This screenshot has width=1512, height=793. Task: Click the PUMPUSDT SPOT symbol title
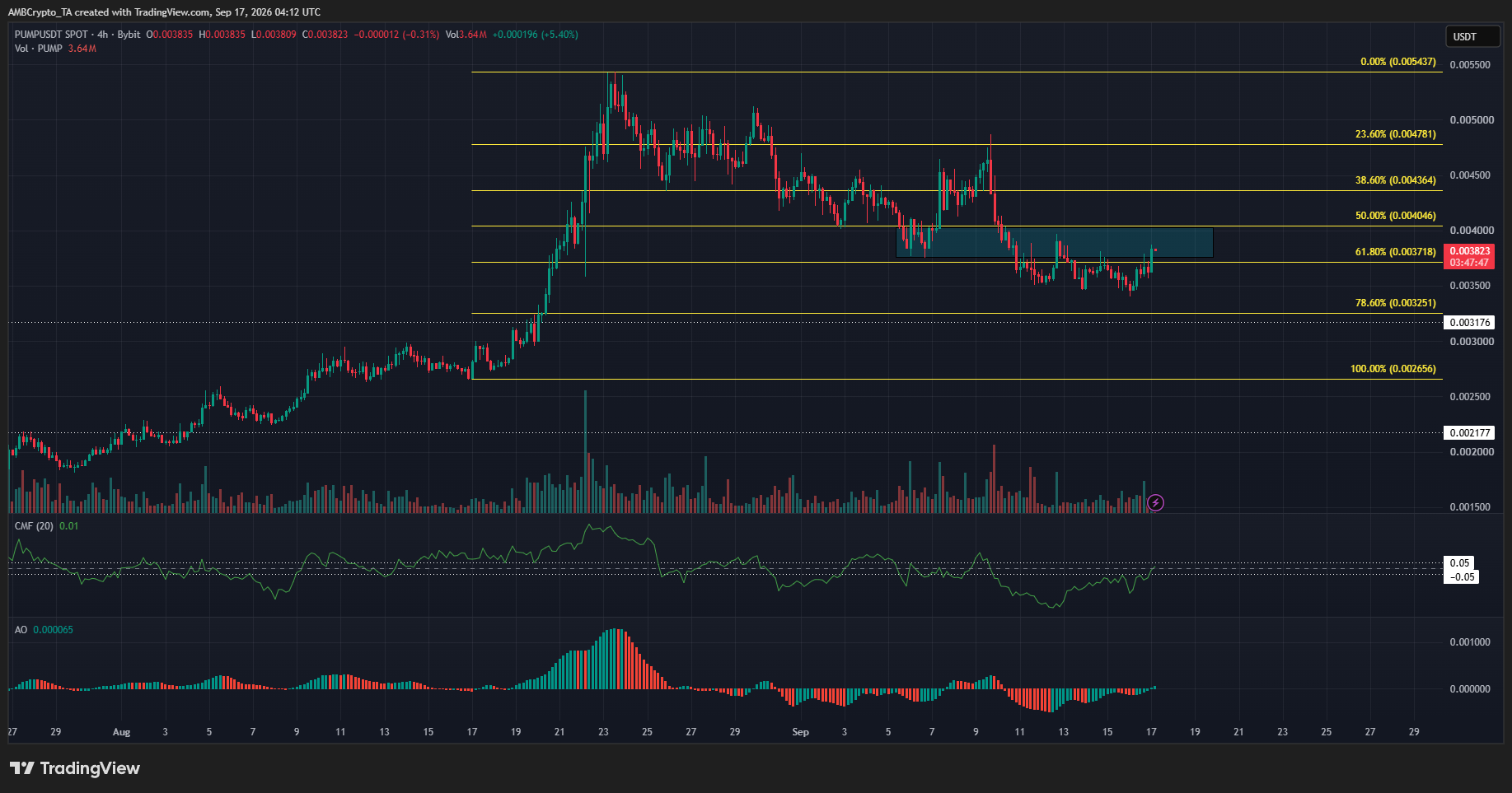click(51, 35)
